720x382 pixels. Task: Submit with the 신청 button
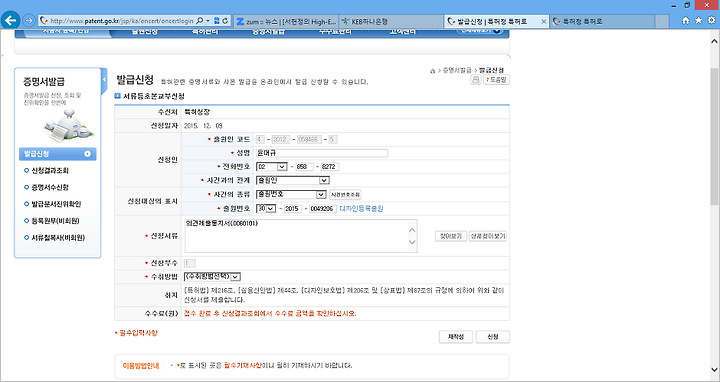point(493,337)
